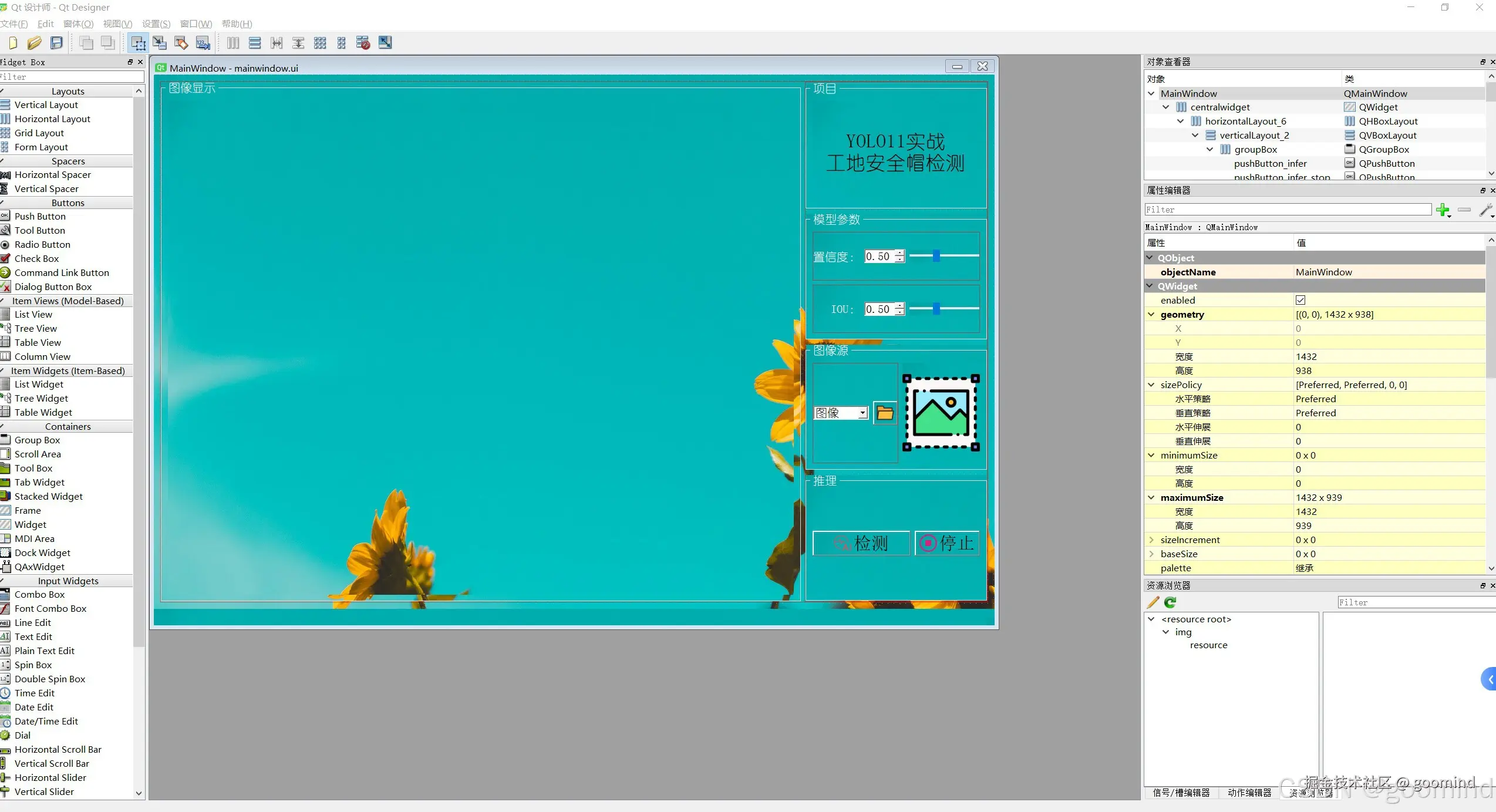Click the green plus add-property icon
The width and height of the screenshot is (1496, 812).
[1442, 210]
